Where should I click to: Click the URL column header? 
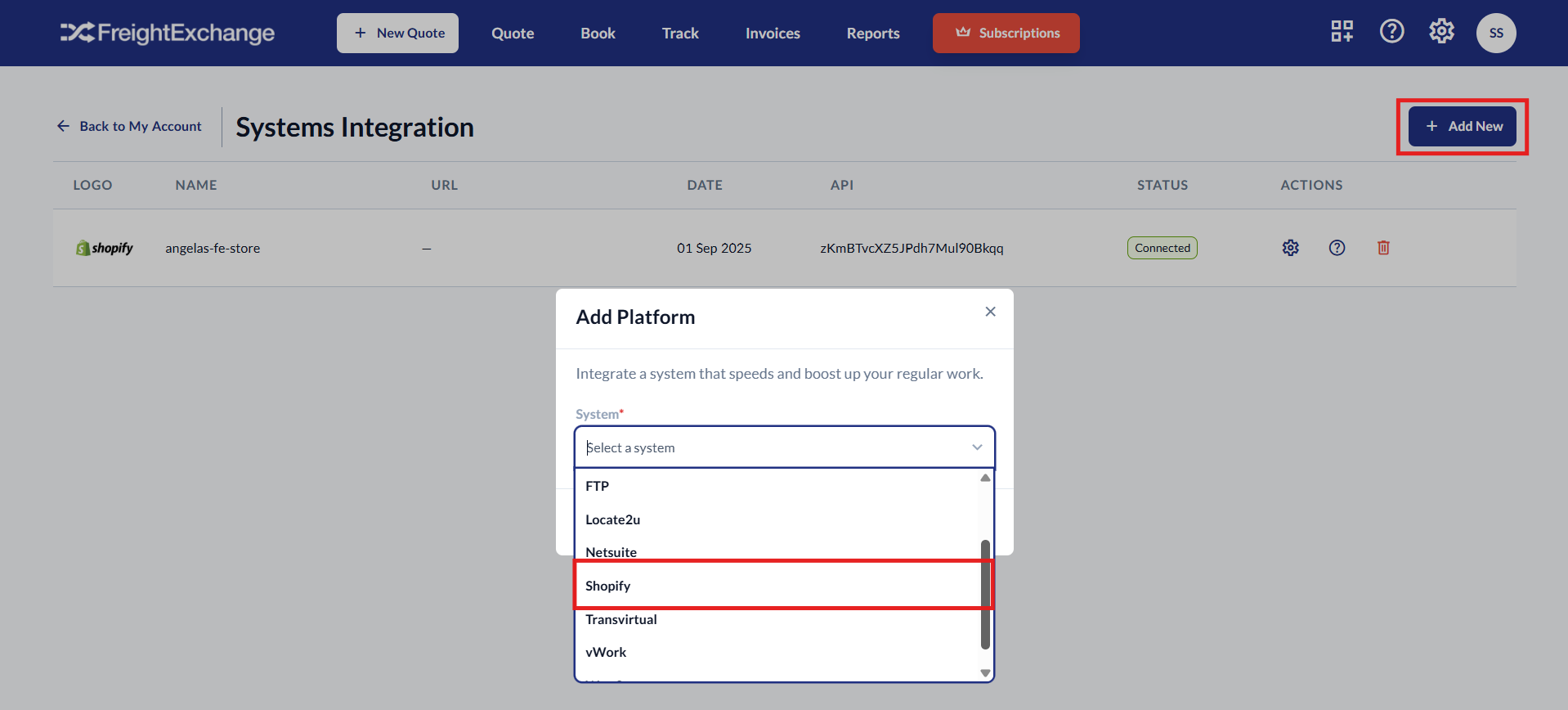click(x=445, y=185)
